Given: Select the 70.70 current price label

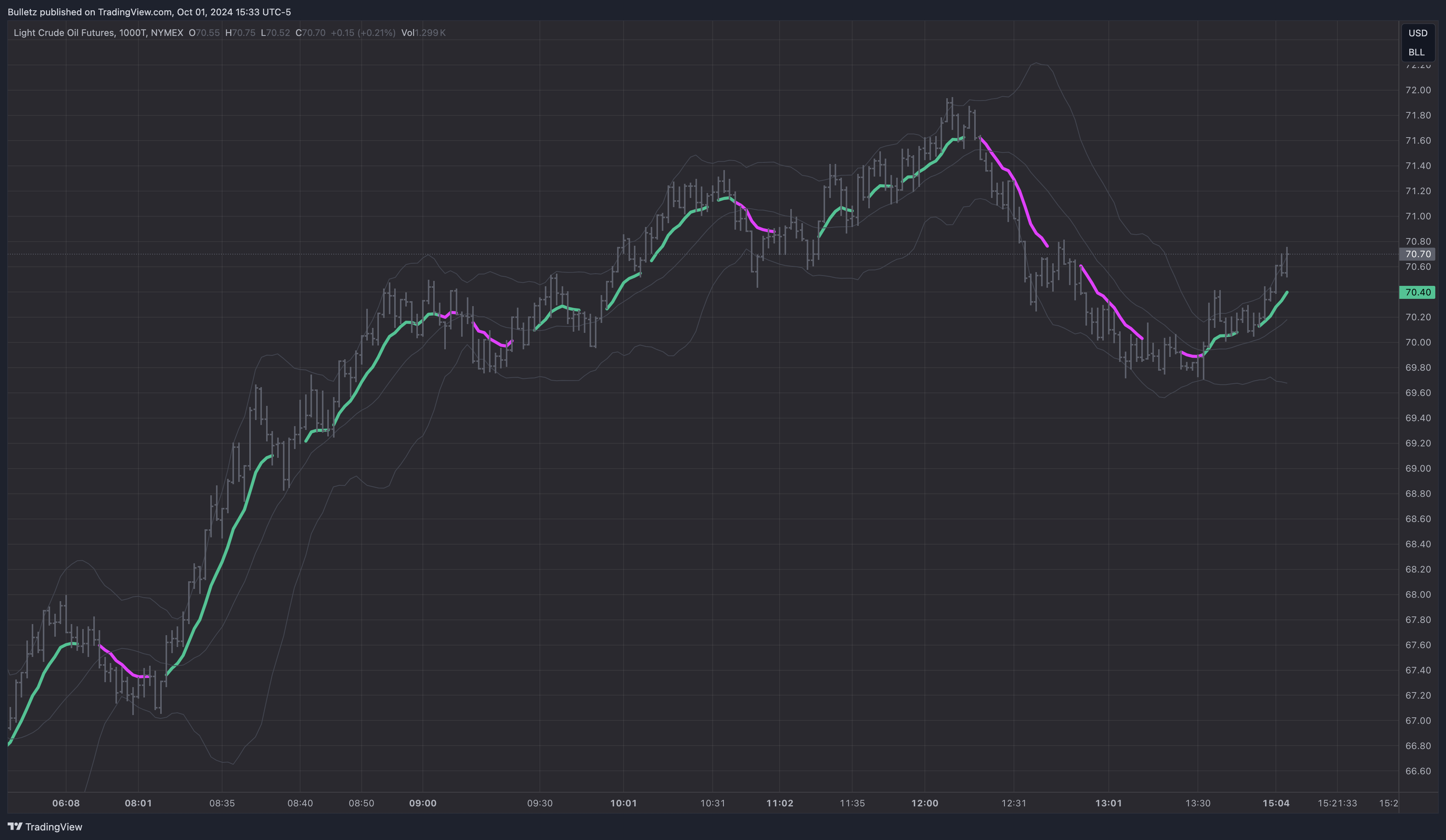Looking at the screenshot, I should (1417, 254).
